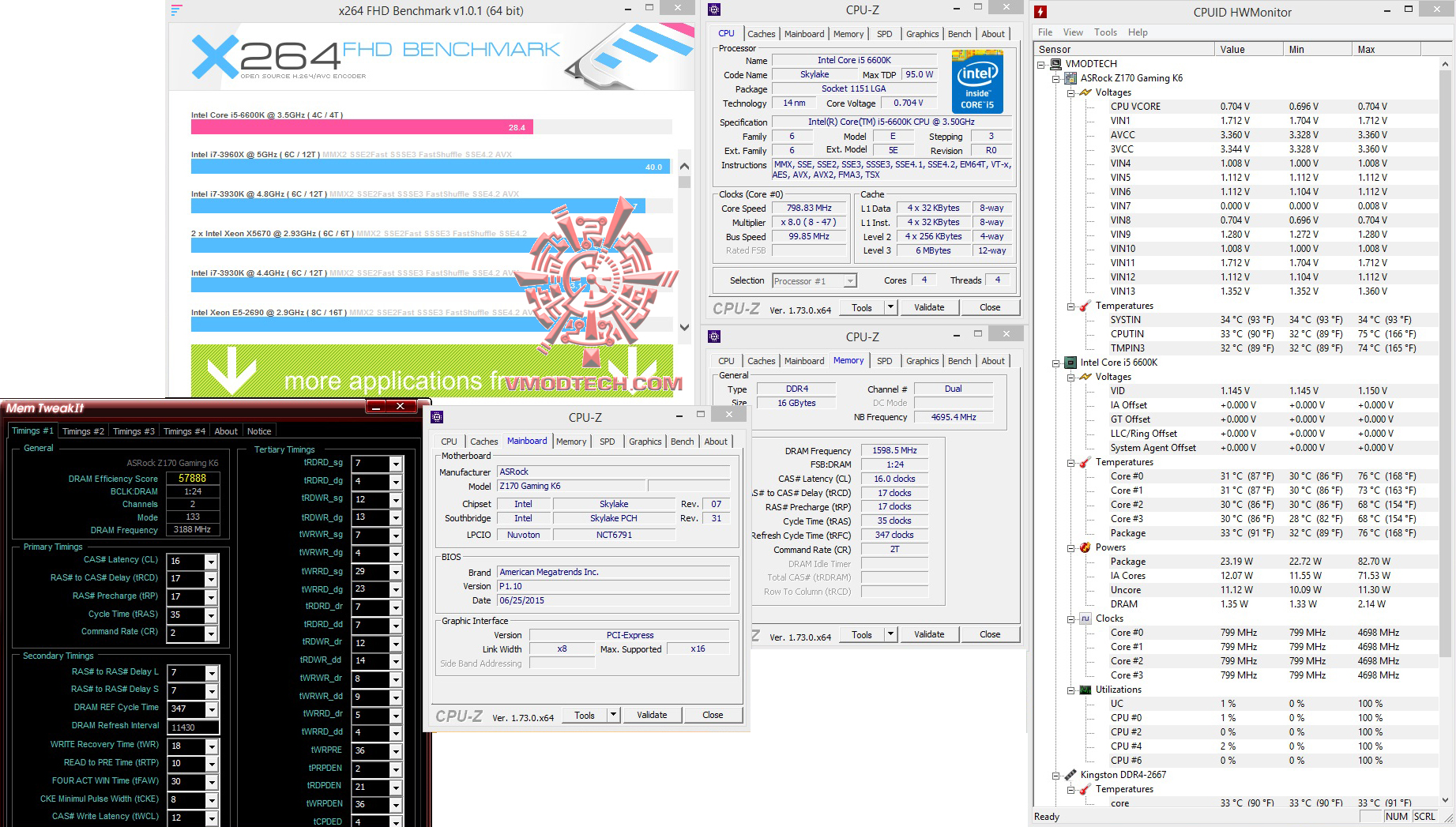The image size is (1456, 827).
Task: Click the Intel Core i5 6600K chip icon
Action: click(1070, 363)
